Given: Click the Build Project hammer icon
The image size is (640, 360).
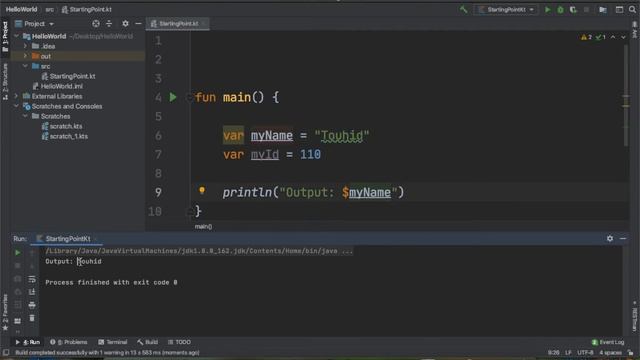Looking at the screenshot, I should click(463, 9).
